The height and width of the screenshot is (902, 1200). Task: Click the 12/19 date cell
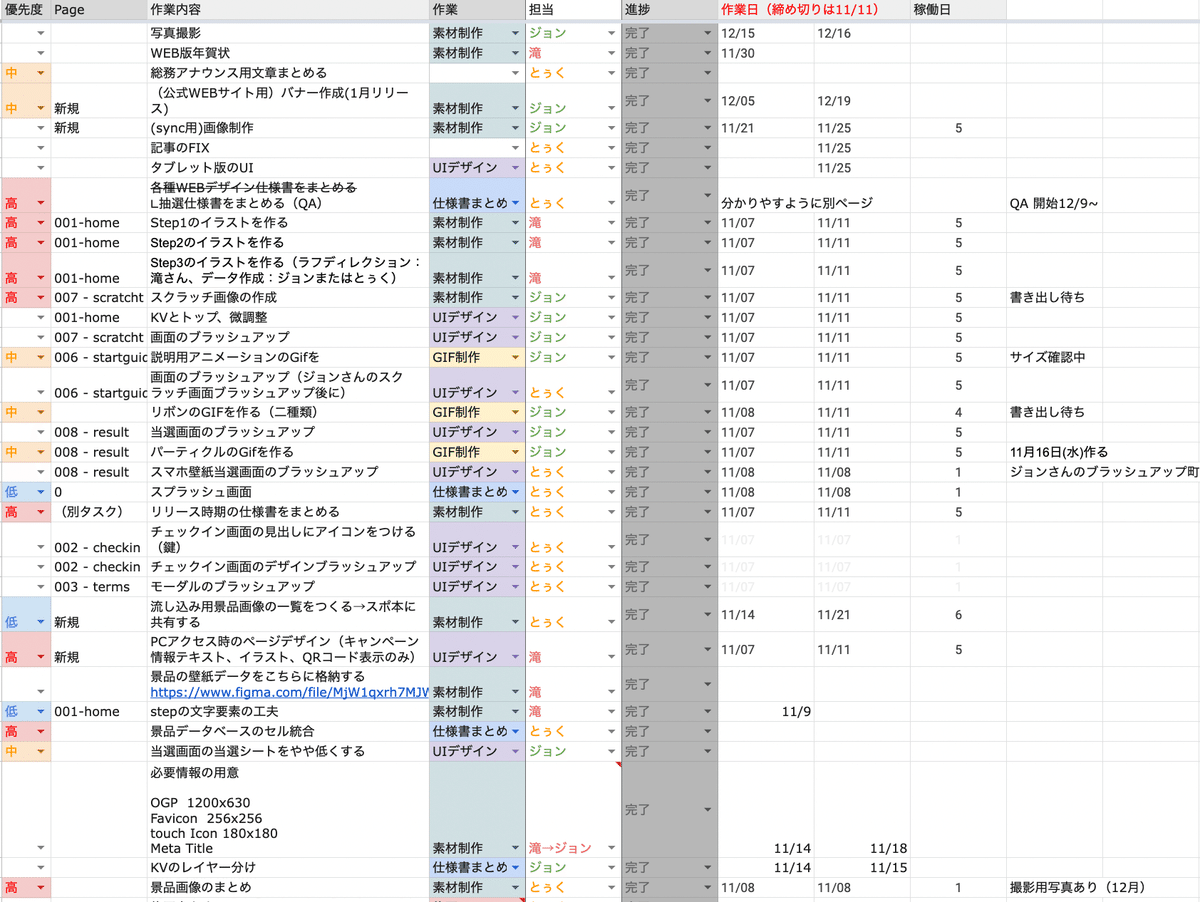tap(861, 101)
